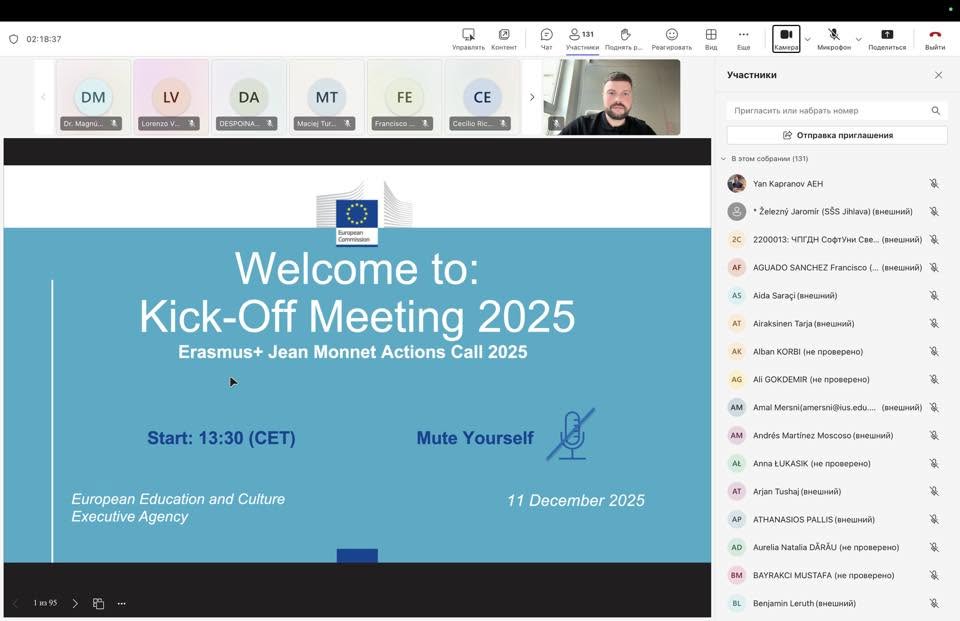Screen dimensions: 960x621
Task: Turn the Camera (Камера) on or off
Action: [x=786, y=39]
